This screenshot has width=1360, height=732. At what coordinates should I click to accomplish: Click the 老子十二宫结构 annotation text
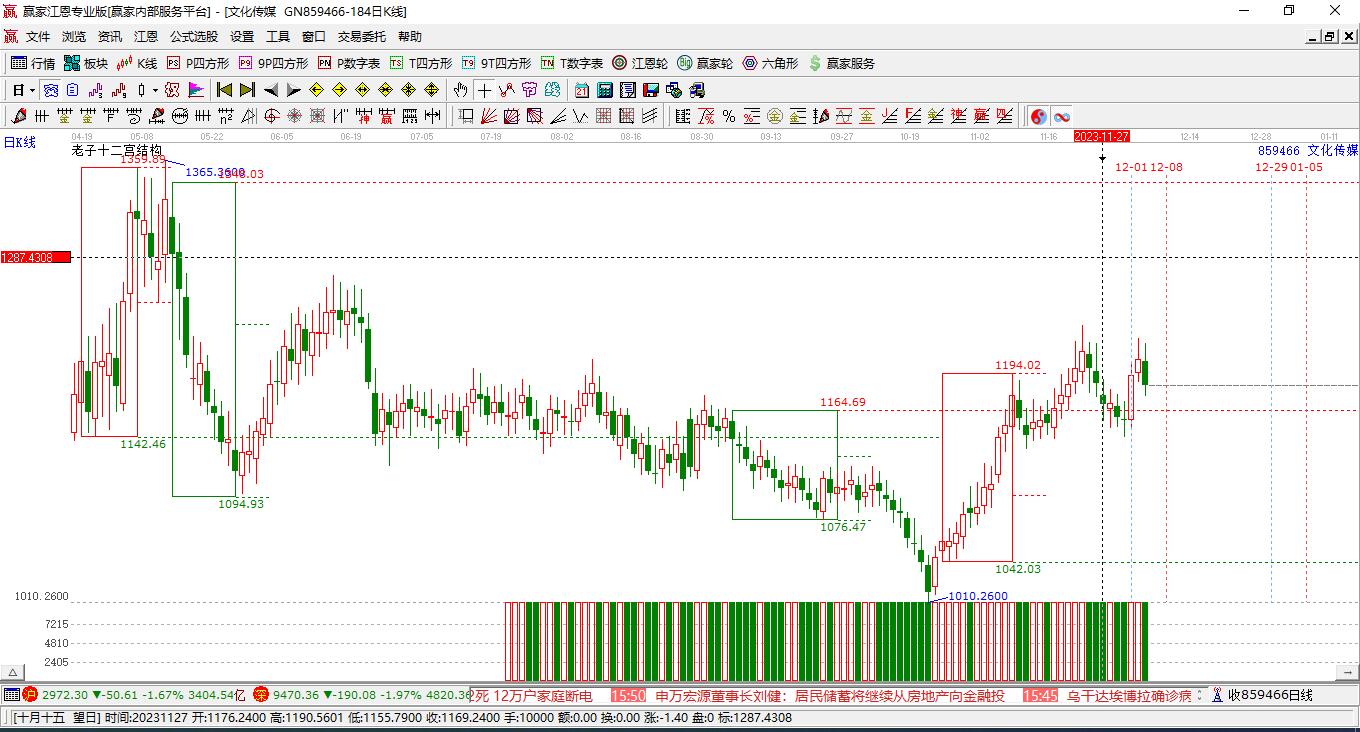tap(116, 150)
